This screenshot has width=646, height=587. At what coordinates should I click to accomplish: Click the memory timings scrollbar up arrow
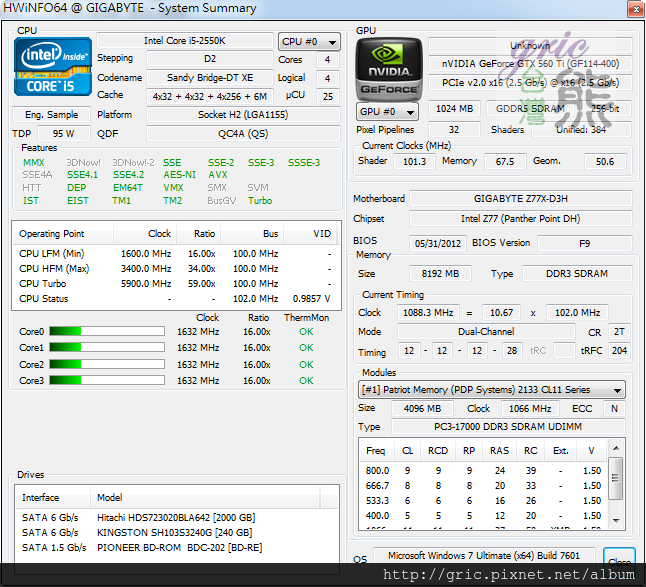(616, 448)
